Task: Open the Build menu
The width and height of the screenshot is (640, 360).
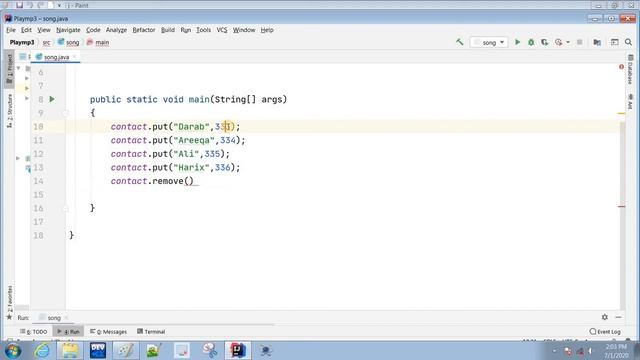Action: [x=168, y=30]
